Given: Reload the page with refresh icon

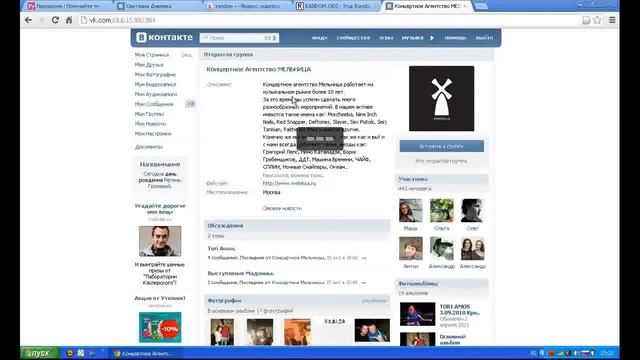Looking at the screenshot, I should [x=55, y=20].
